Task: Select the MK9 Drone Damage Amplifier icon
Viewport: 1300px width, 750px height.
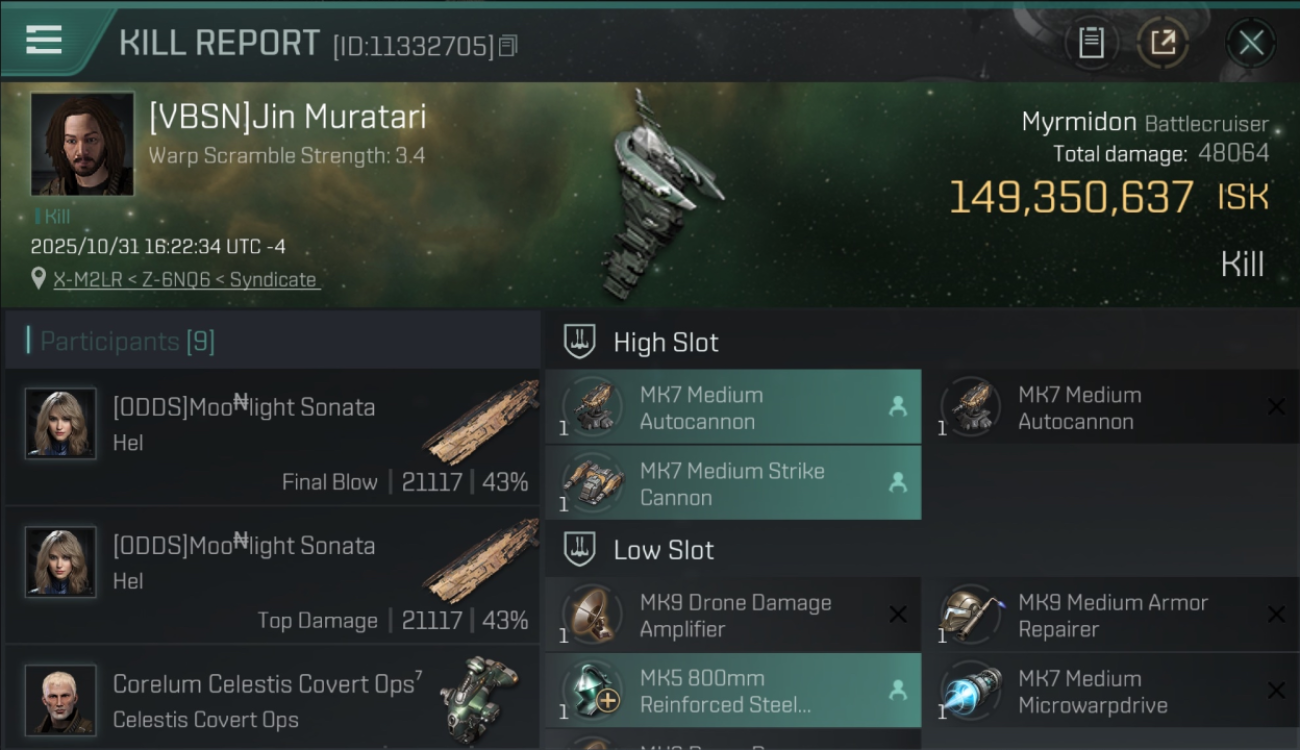Action: pos(591,615)
